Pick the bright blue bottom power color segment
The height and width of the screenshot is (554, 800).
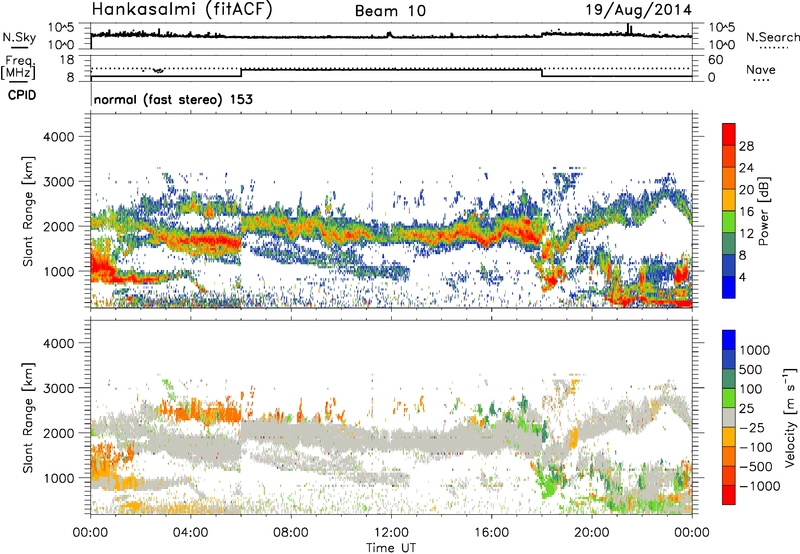point(729,287)
